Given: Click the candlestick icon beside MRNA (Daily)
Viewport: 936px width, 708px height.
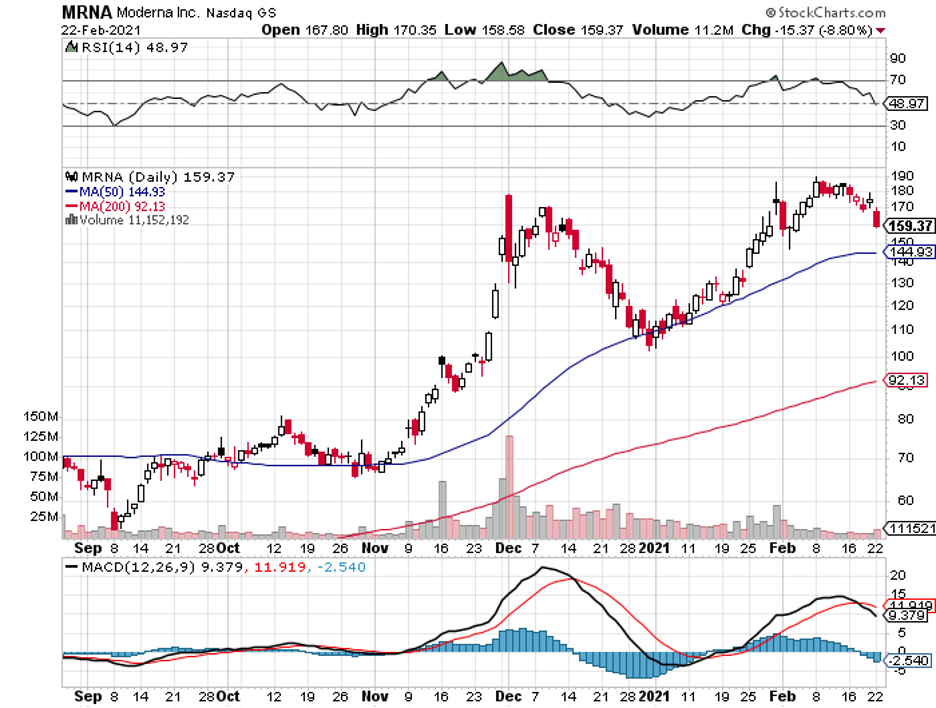Looking at the screenshot, I should (x=69, y=176).
